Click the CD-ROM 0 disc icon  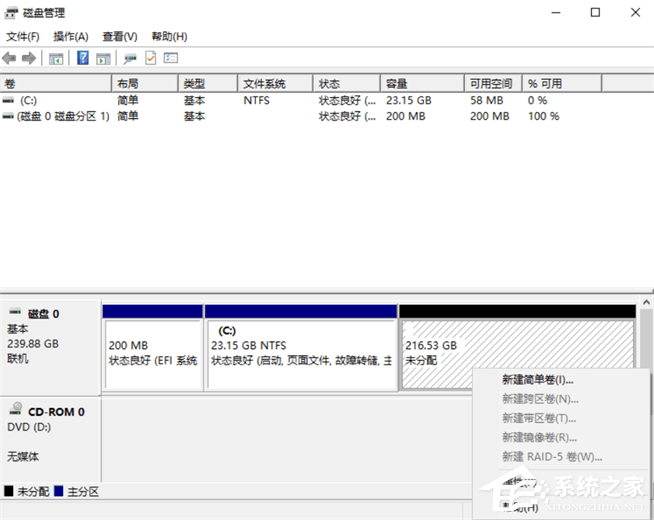pos(16,408)
